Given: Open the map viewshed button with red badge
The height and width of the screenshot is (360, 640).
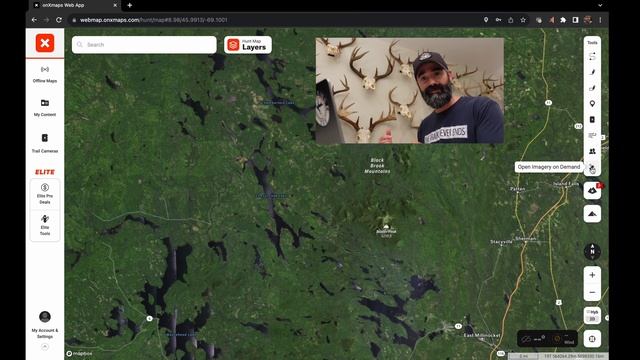Looking at the screenshot, I should point(592,191).
